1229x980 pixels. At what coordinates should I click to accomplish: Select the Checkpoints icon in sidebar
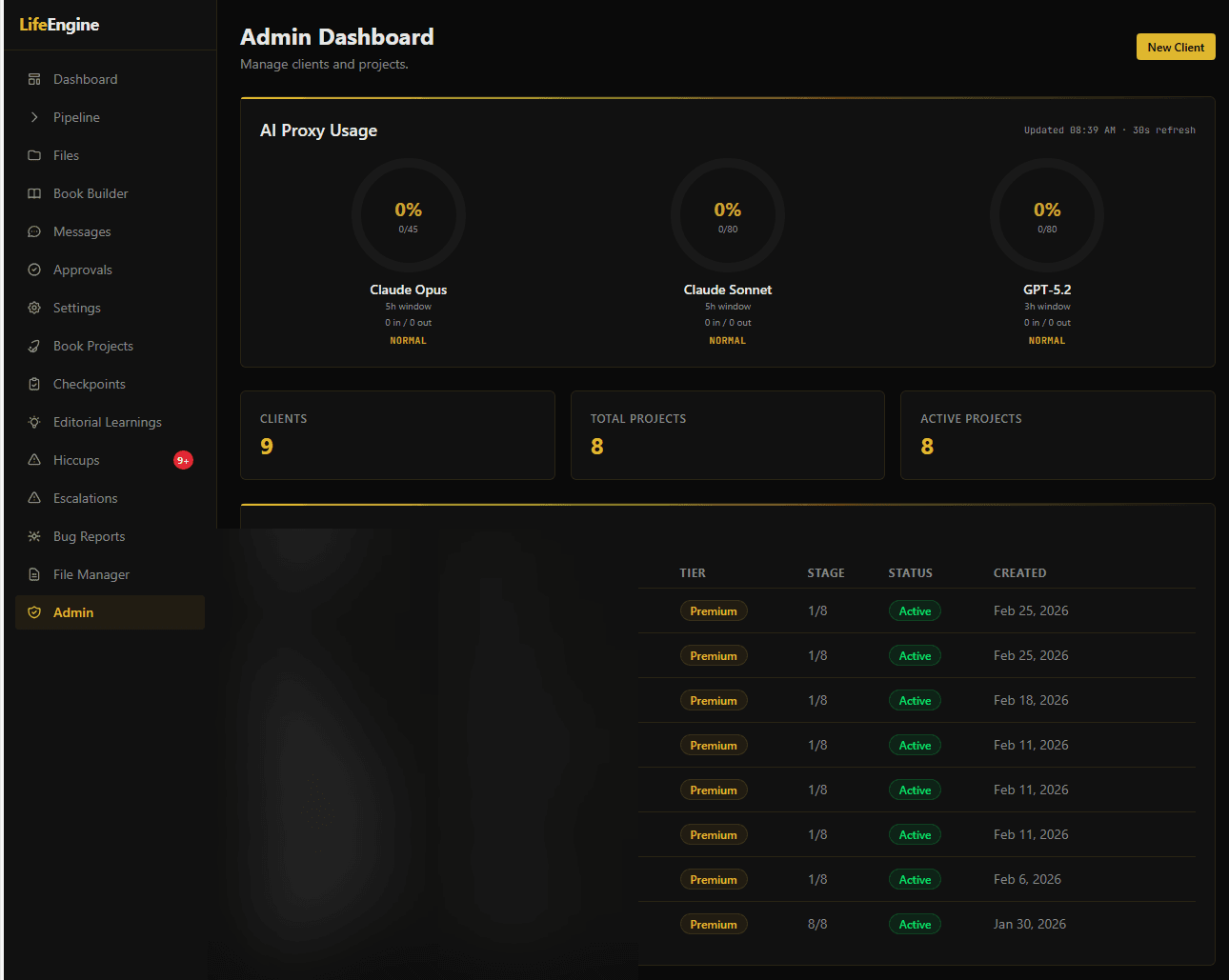(34, 384)
